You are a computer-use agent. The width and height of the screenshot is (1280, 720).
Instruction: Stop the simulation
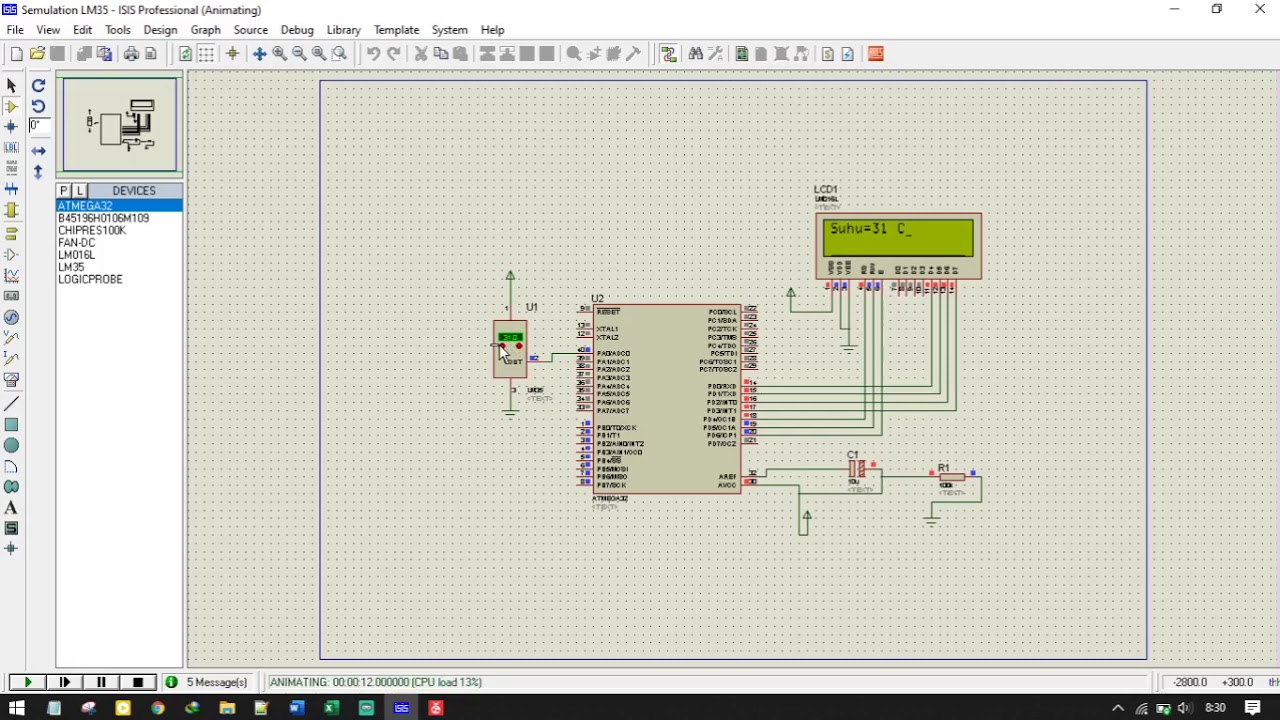tap(138, 682)
